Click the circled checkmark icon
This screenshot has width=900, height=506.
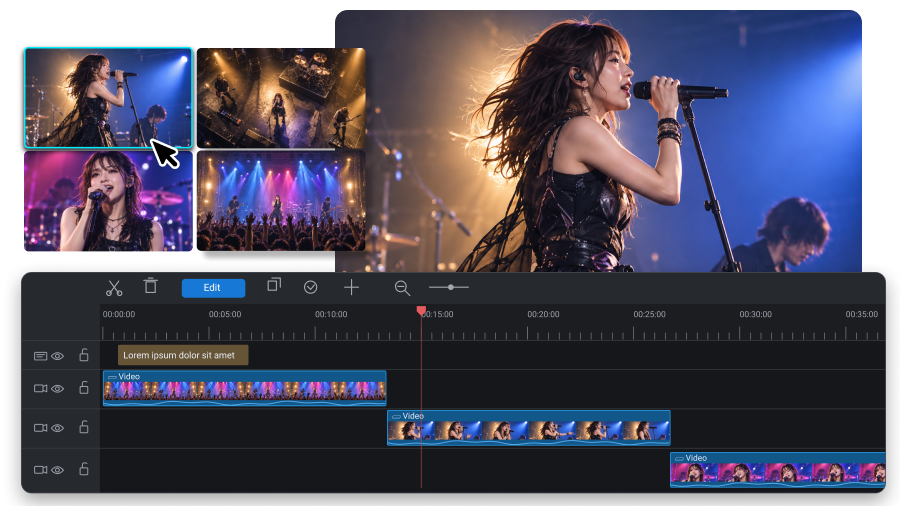[x=311, y=287]
